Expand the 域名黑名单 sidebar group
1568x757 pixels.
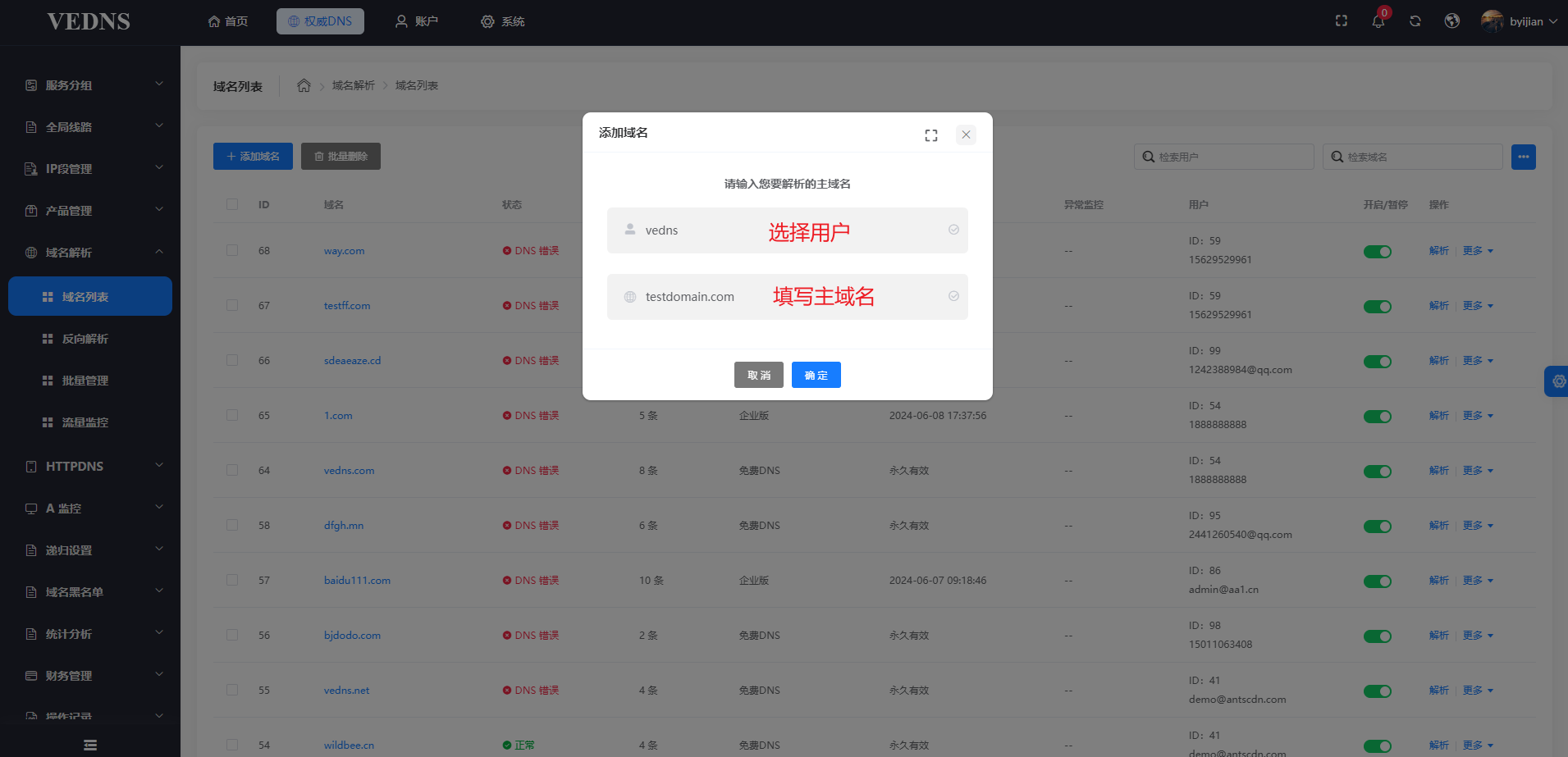point(159,591)
